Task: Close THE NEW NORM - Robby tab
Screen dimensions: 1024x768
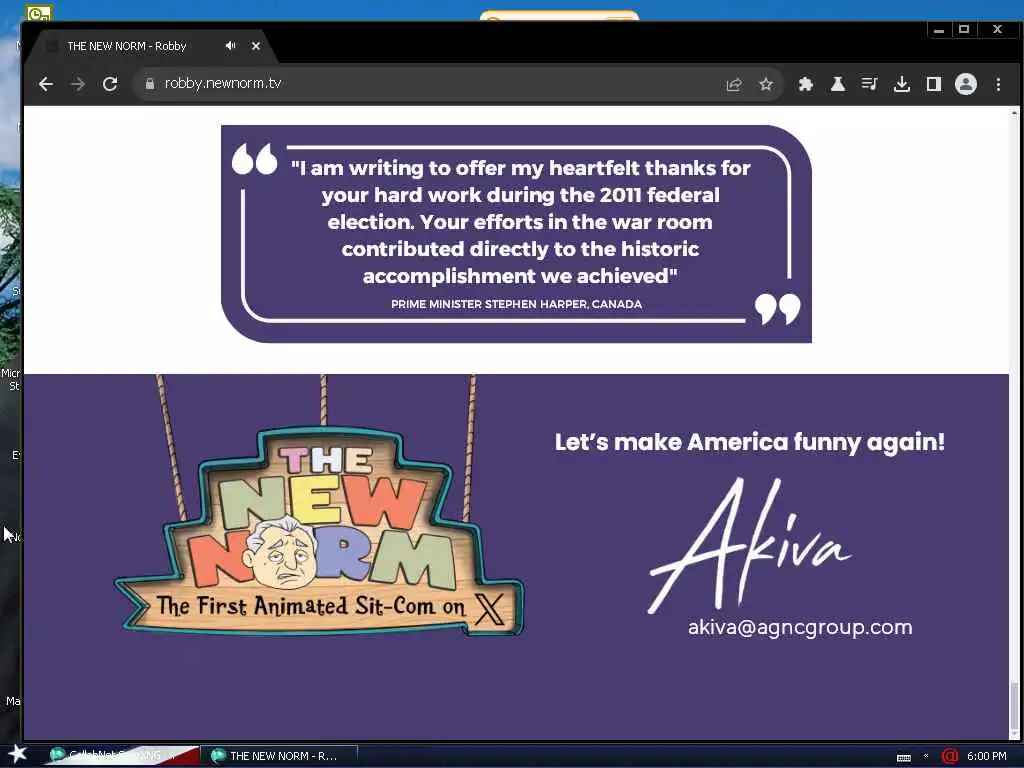Action: (256, 46)
